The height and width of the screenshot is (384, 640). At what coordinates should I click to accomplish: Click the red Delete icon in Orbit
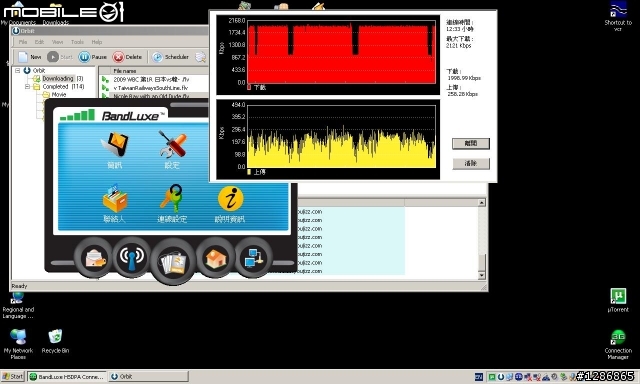[x=118, y=57]
